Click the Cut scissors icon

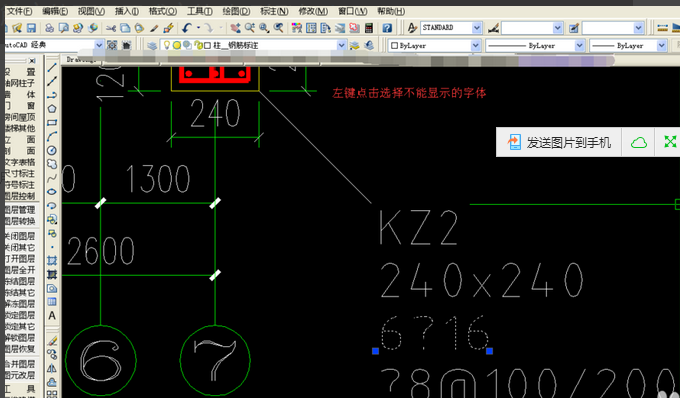point(111,28)
